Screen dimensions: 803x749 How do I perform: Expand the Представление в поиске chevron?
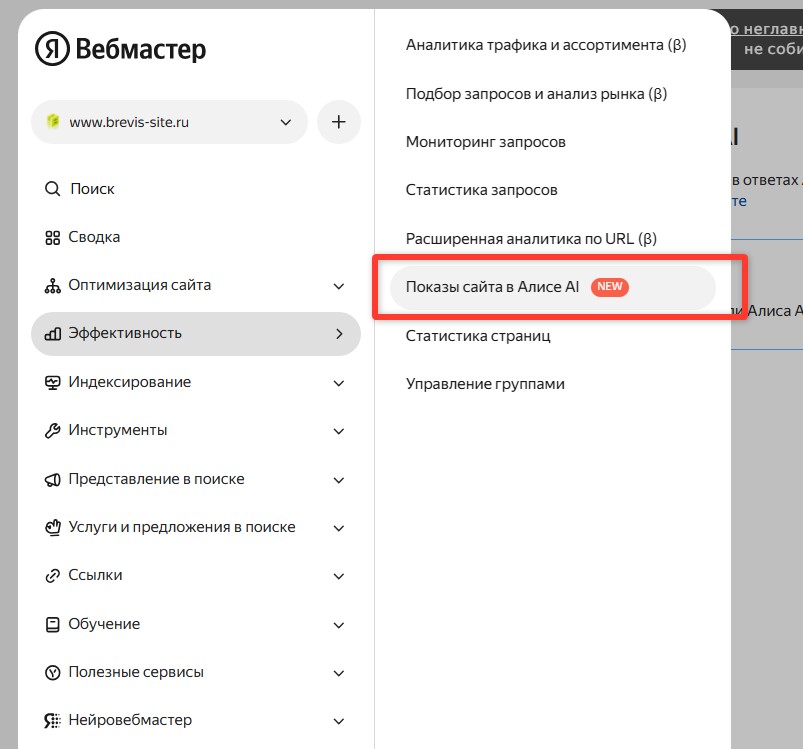click(x=339, y=480)
